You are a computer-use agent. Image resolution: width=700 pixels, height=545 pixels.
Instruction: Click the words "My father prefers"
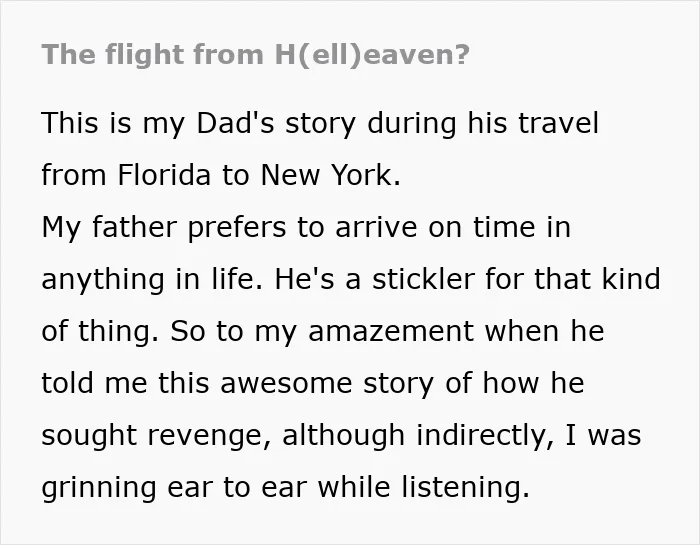(164, 228)
